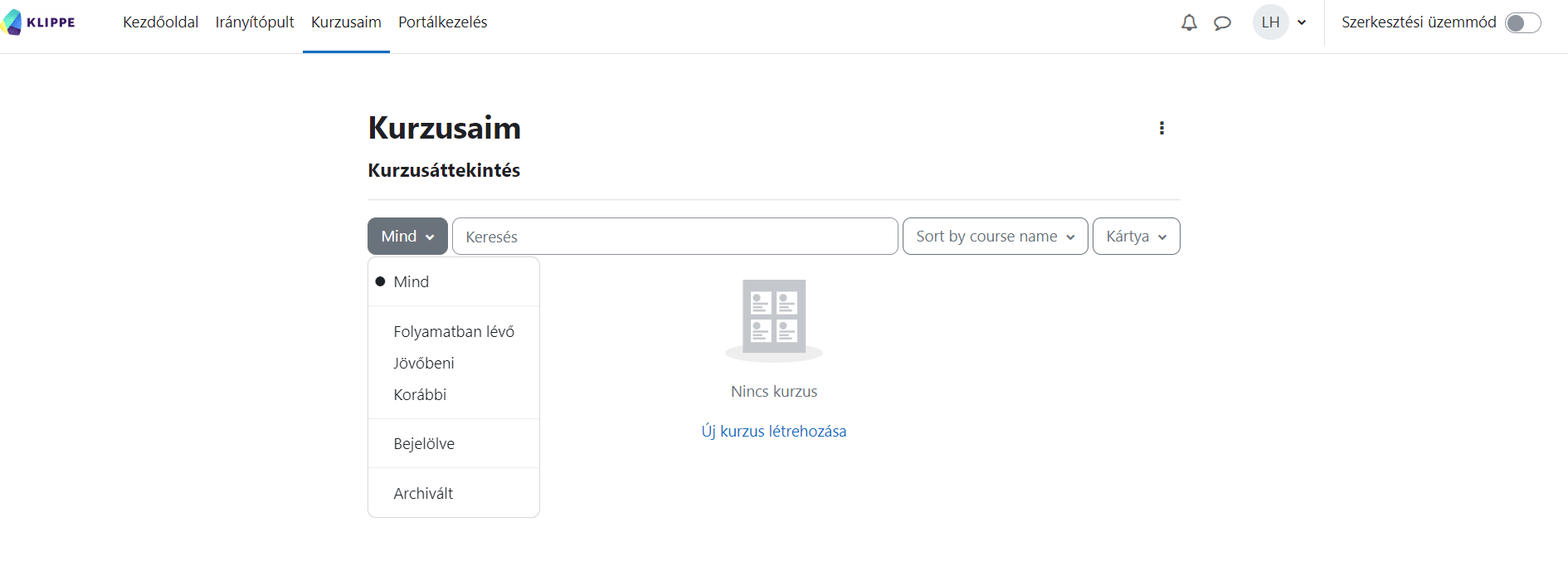Collapse the Mind filter dropdown button
The image size is (1568, 586).
pos(407,237)
